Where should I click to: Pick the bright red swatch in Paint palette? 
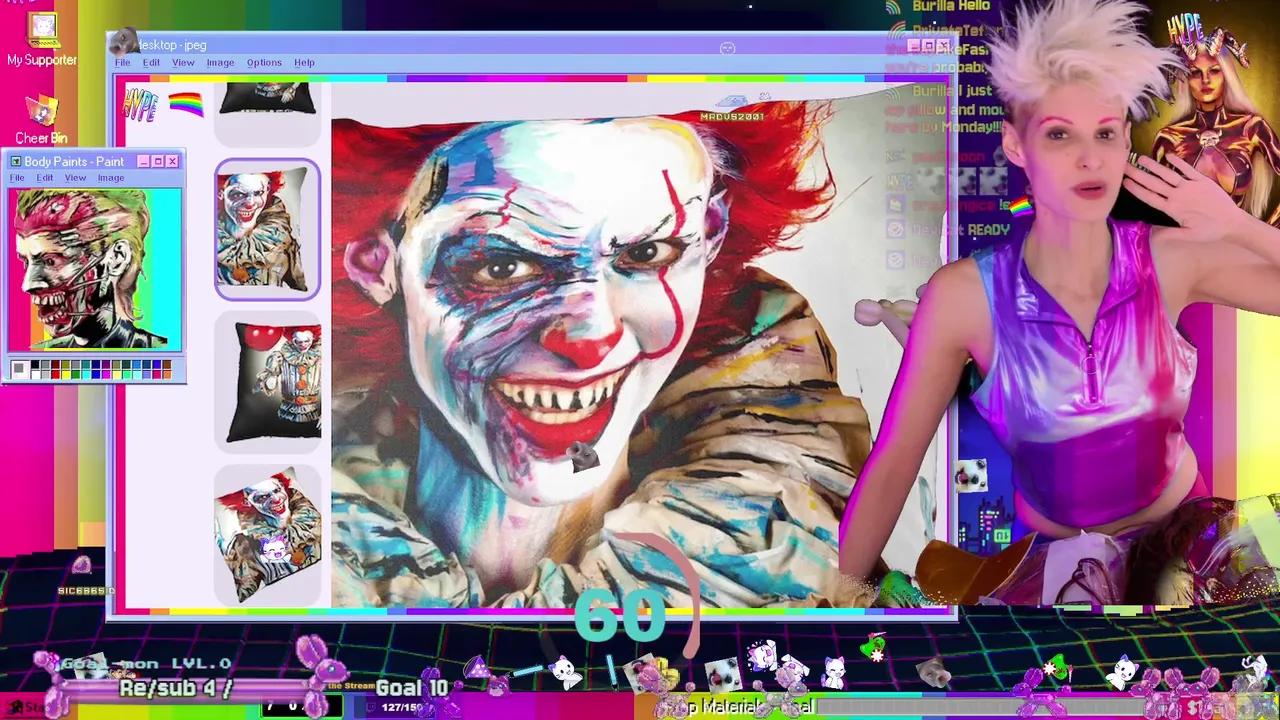55,375
